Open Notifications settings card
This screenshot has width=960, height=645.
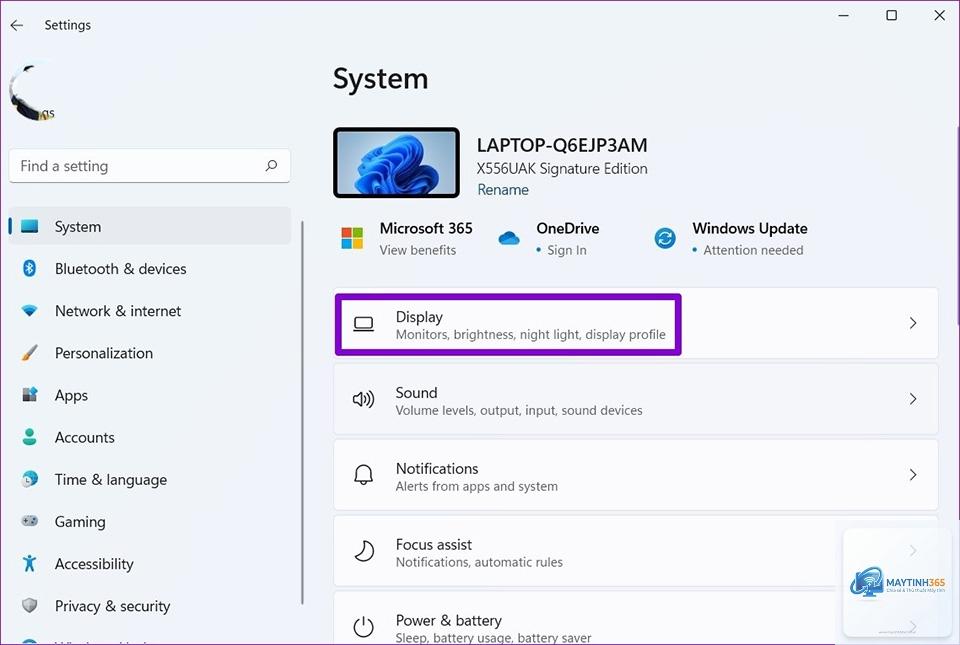pyautogui.click(x=636, y=475)
